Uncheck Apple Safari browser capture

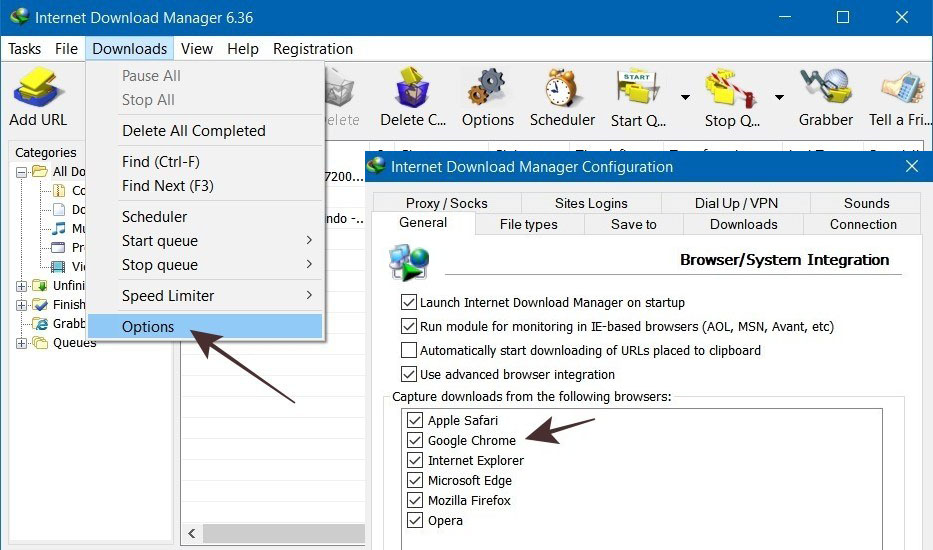[415, 420]
